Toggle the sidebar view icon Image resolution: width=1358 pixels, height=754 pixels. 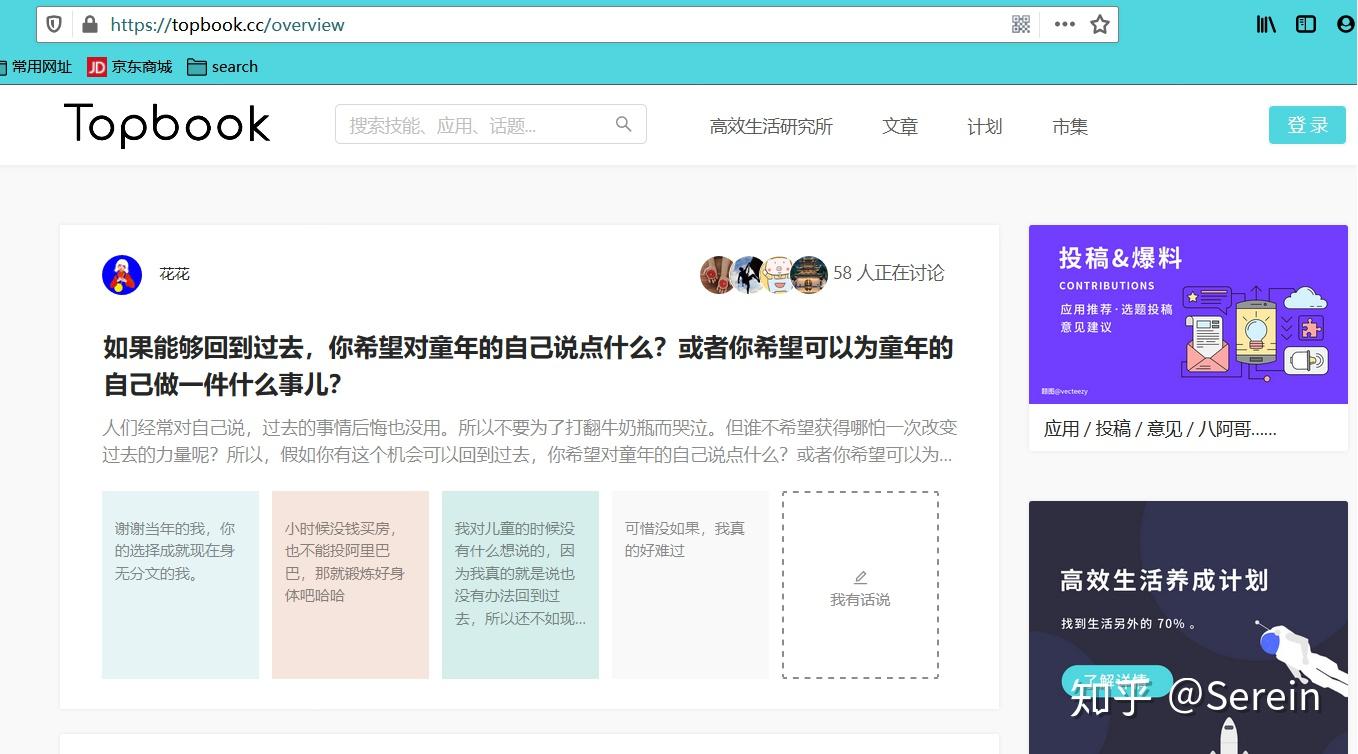pyautogui.click(x=1306, y=24)
